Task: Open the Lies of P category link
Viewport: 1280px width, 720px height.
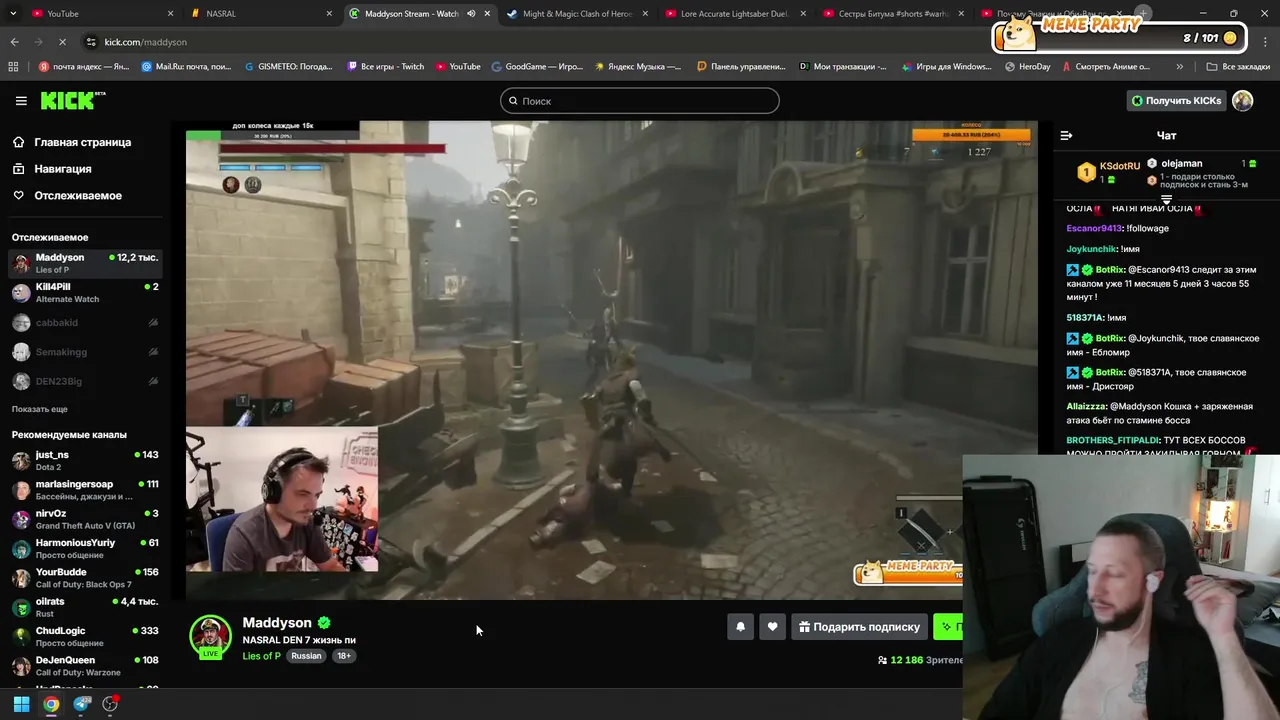Action: [x=261, y=656]
